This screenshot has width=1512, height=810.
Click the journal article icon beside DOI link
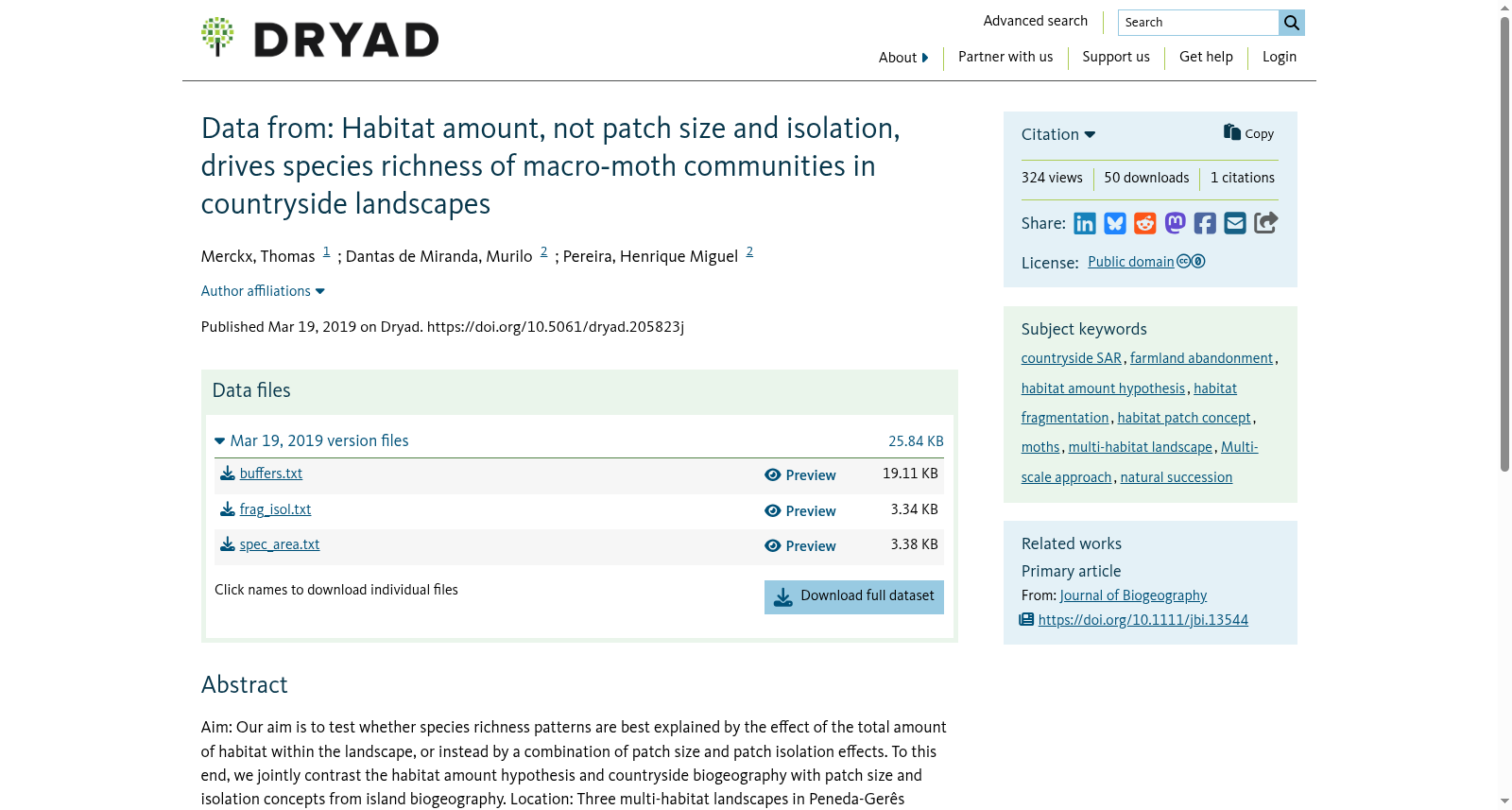pyautogui.click(x=1026, y=620)
